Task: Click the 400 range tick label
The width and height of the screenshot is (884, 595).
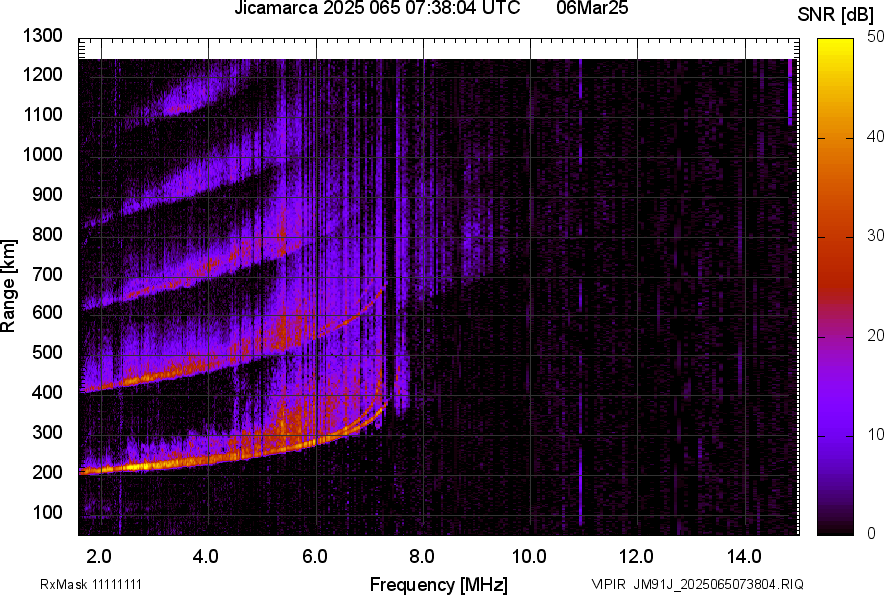Action: click(x=50, y=394)
